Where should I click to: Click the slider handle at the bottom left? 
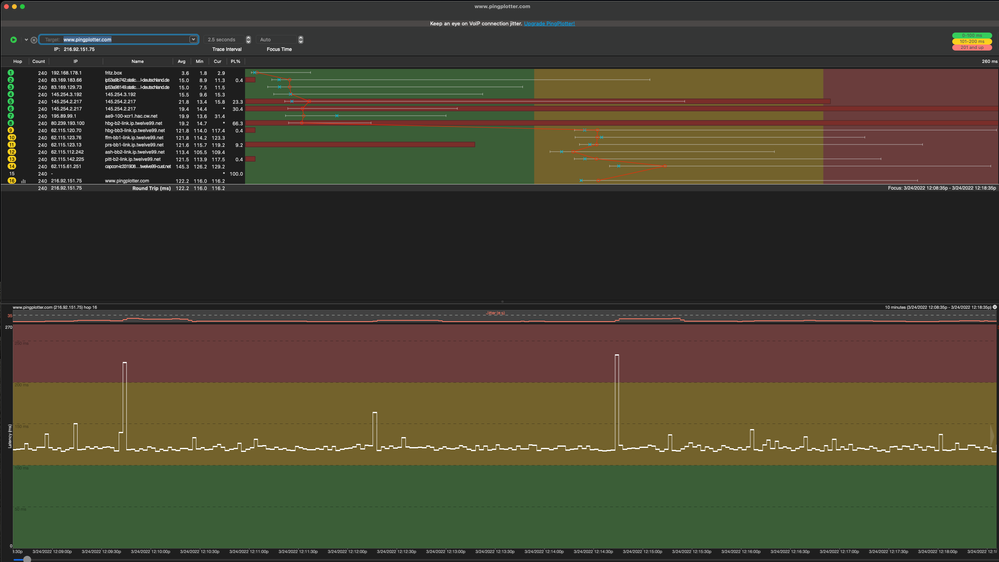[x=27, y=558]
